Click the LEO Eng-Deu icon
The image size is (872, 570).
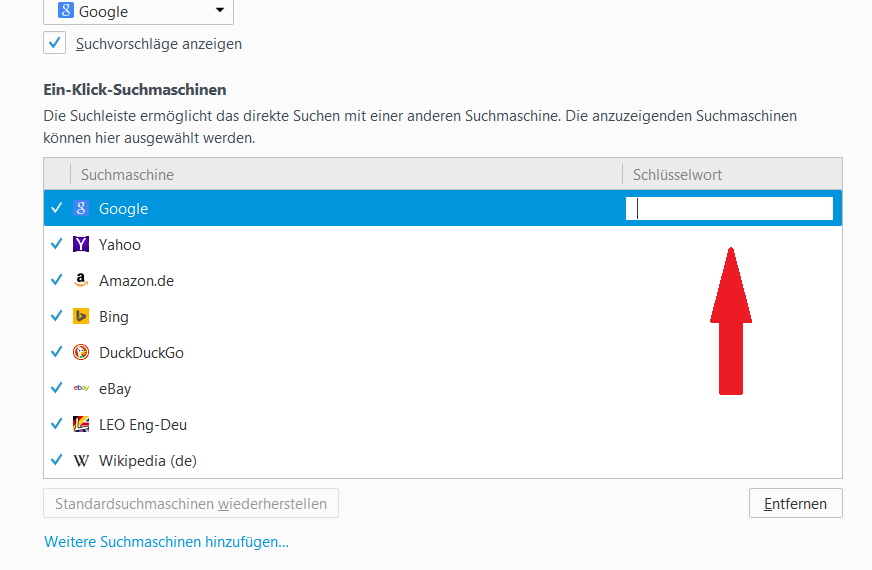81,425
